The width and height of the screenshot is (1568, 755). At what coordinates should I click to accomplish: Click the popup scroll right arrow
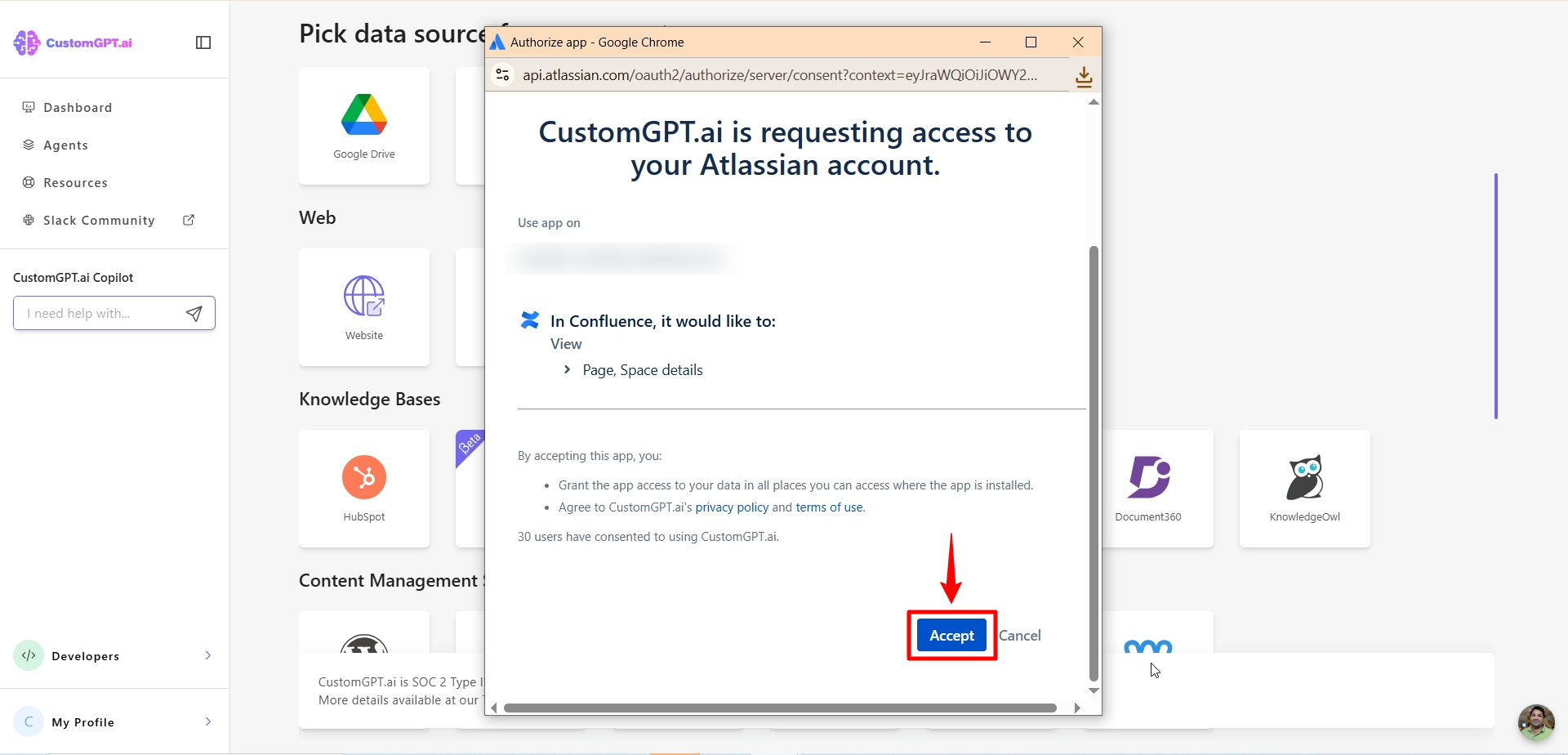1077,708
